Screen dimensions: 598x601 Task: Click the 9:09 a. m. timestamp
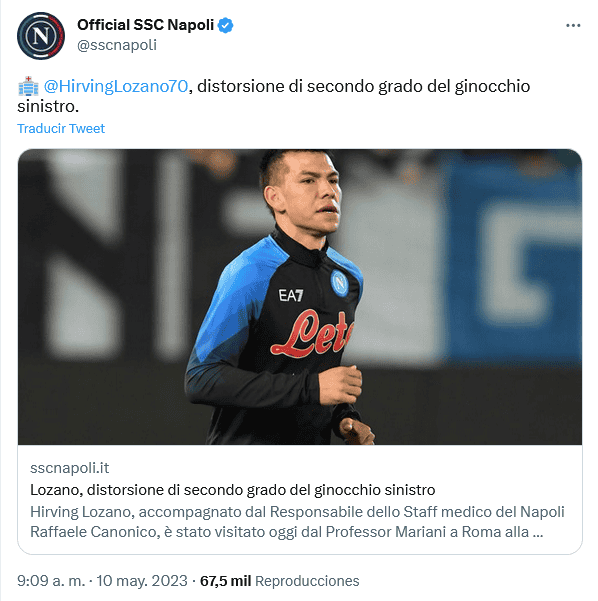(x=51, y=581)
